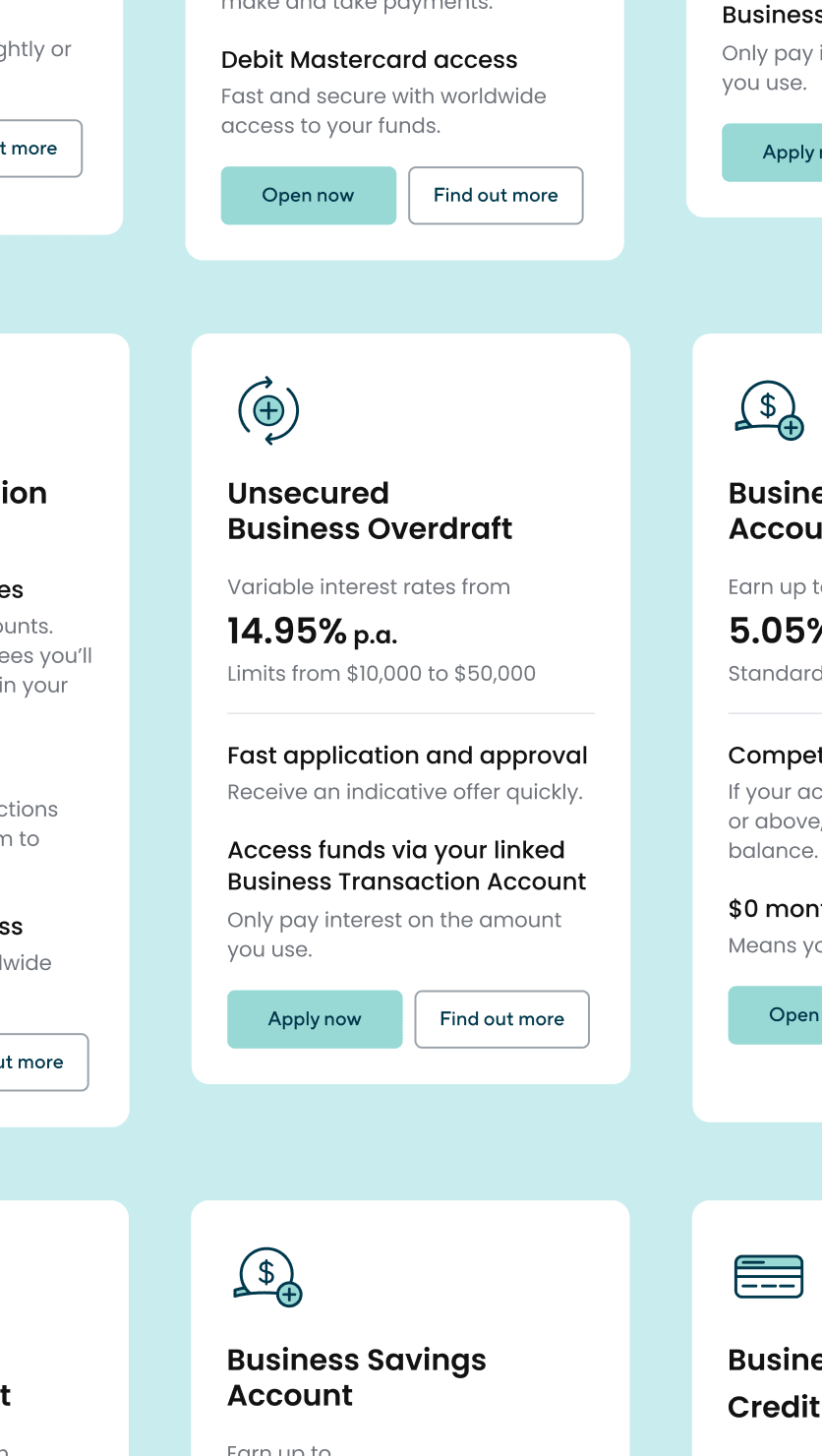Click Find out more beside Open now
The height and width of the screenshot is (1456, 822).
coord(496,196)
